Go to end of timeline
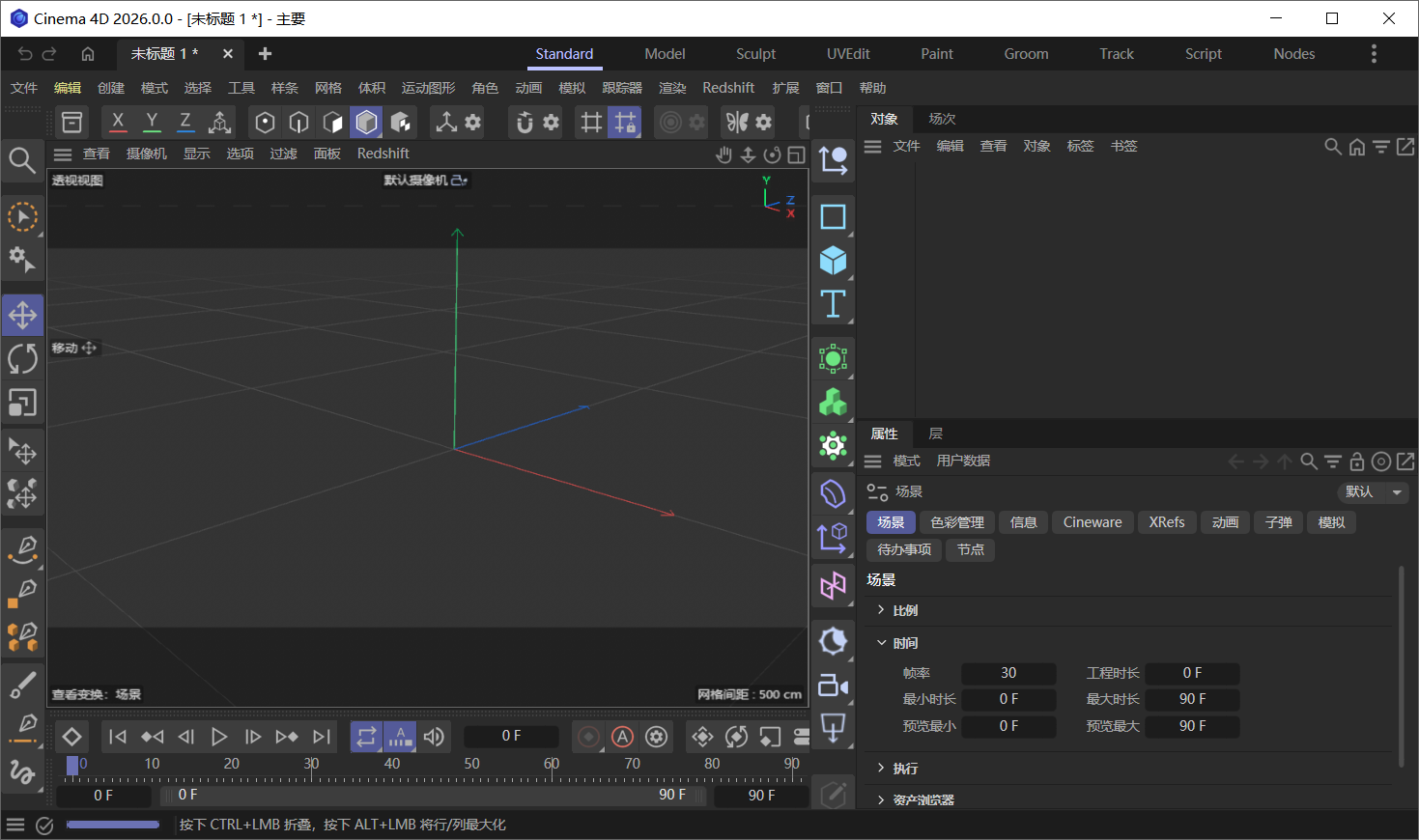Screen dimensions: 1419x840 point(322,737)
